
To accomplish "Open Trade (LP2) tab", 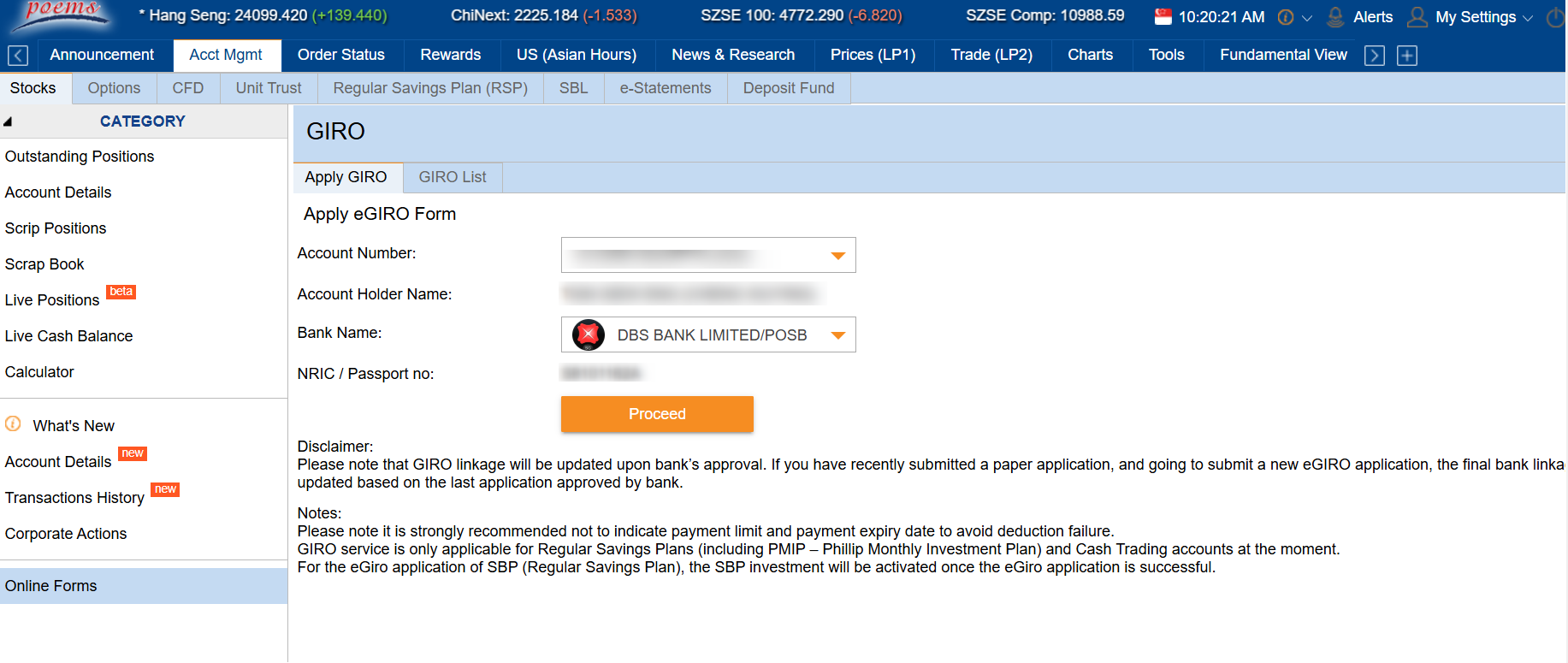I will tap(991, 55).
